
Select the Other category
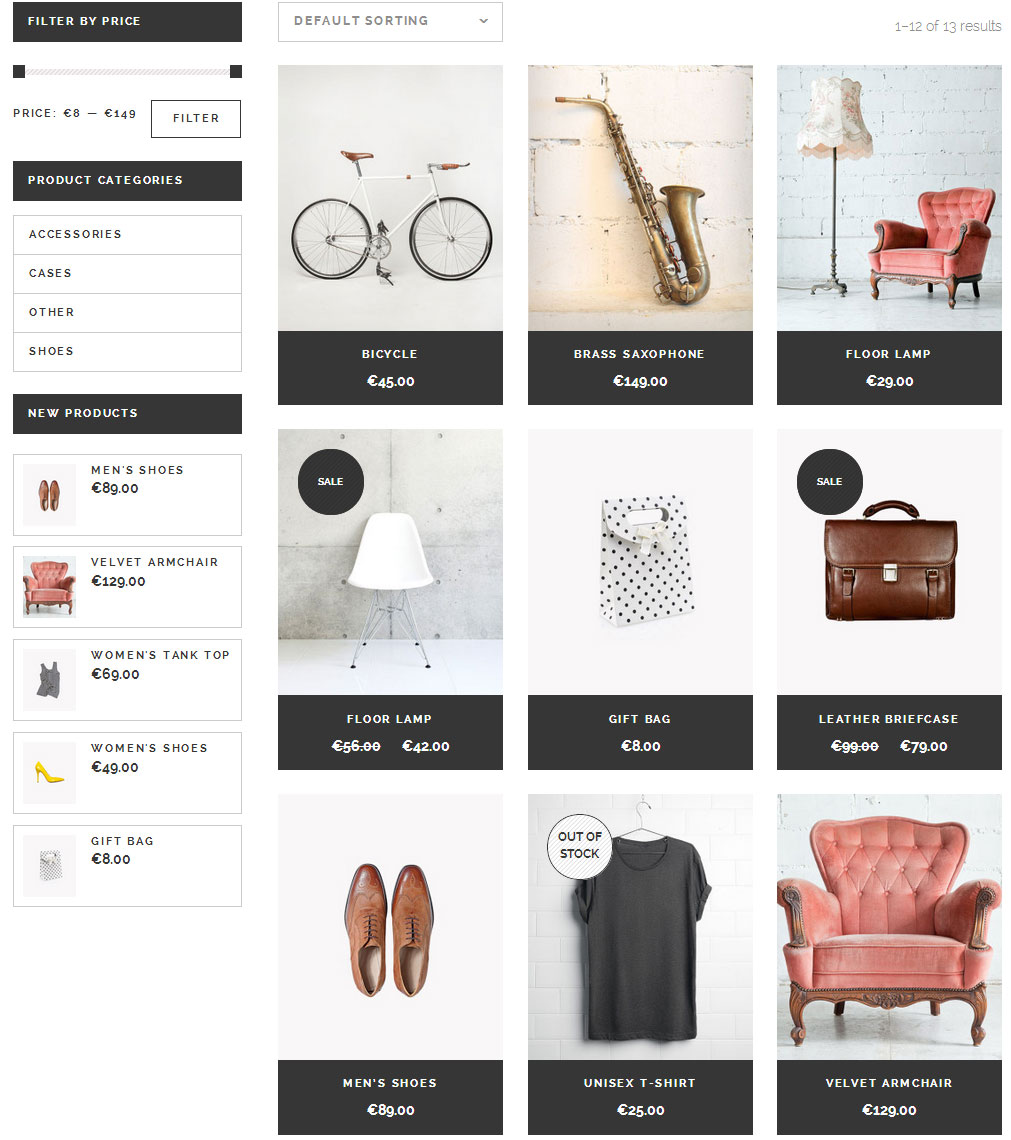[127, 313]
